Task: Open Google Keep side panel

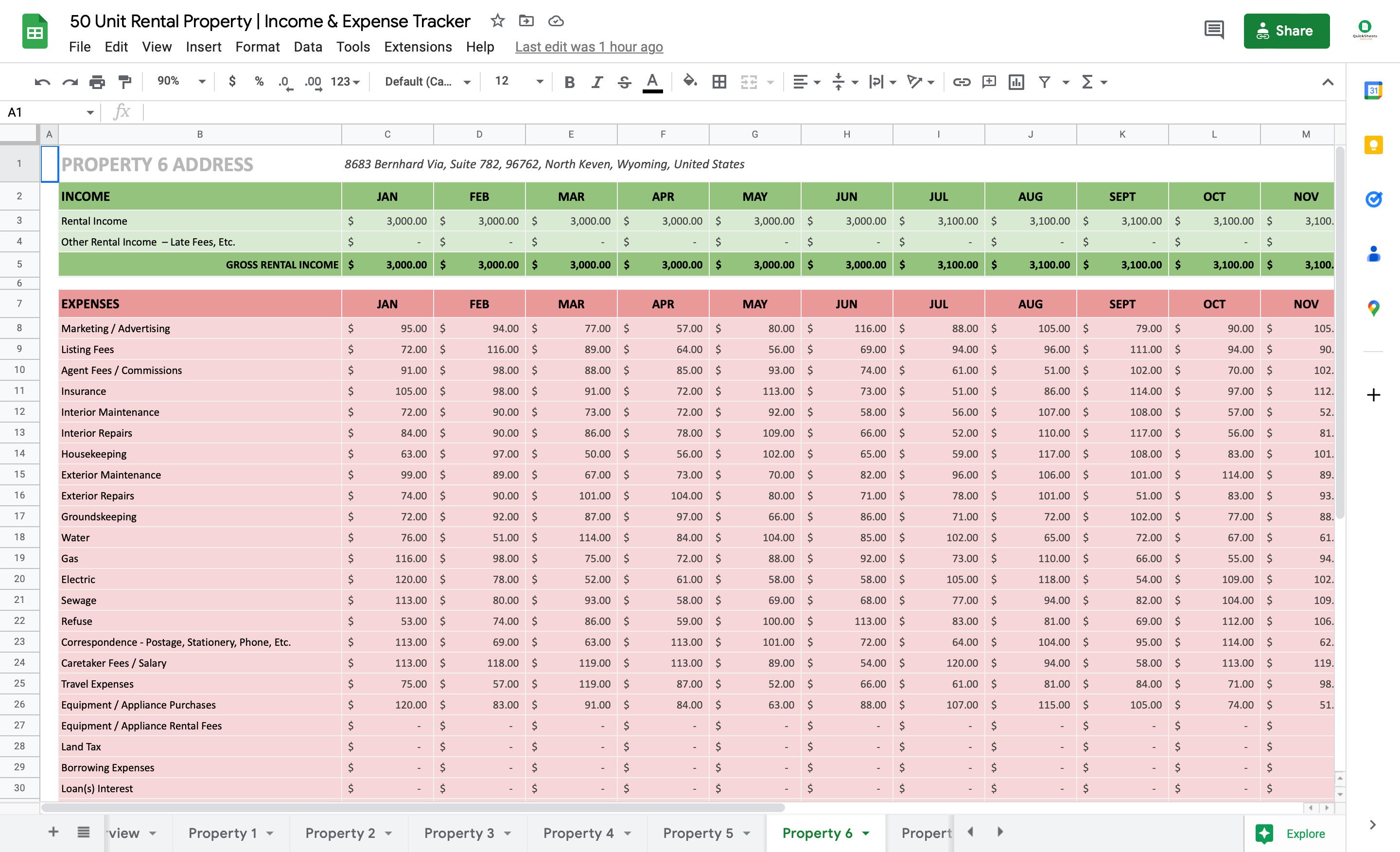Action: point(1373,145)
